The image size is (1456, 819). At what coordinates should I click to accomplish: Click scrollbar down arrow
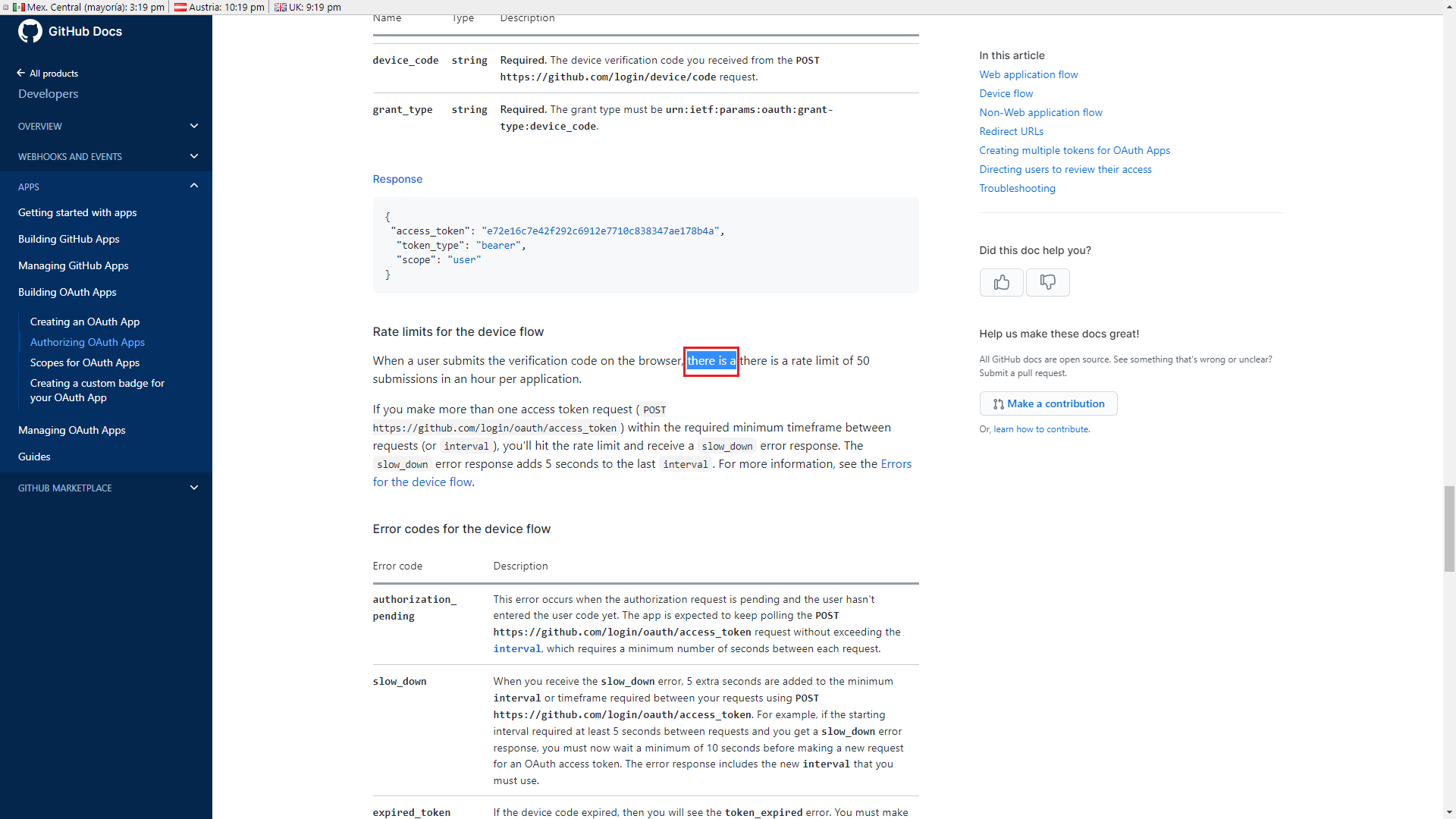point(1449,812)
